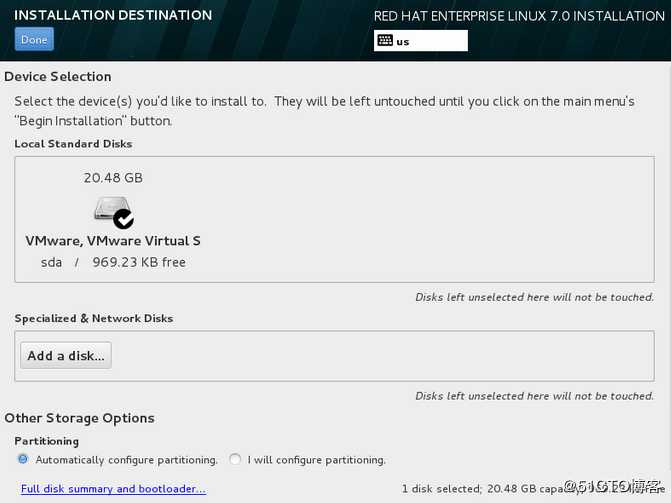The height and width of the screenshot is (503, 671).
Task: Click the 'VMware, VMware Virtual S' disk name
Action: 113,241
